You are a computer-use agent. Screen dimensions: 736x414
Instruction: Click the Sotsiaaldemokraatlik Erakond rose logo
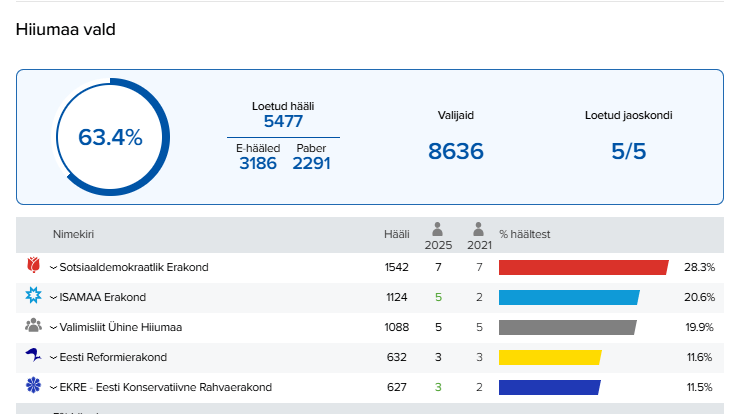pyautogui.click(x=33, y=266)
